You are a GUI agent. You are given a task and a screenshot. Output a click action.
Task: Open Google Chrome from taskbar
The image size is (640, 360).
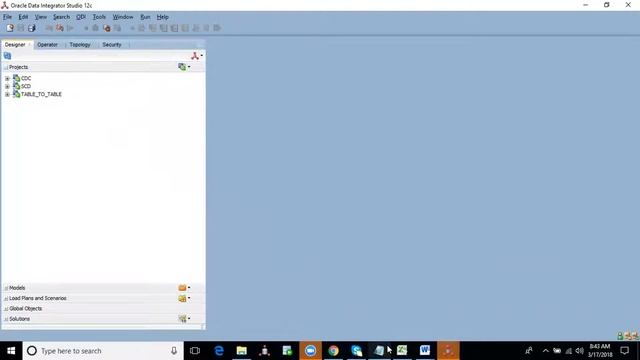333,351
